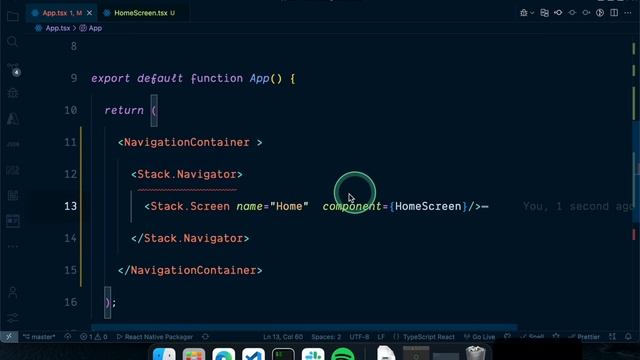Open Source Control view with badge
This screenshot has height=360, width=640.
click(x=13, y=69)
